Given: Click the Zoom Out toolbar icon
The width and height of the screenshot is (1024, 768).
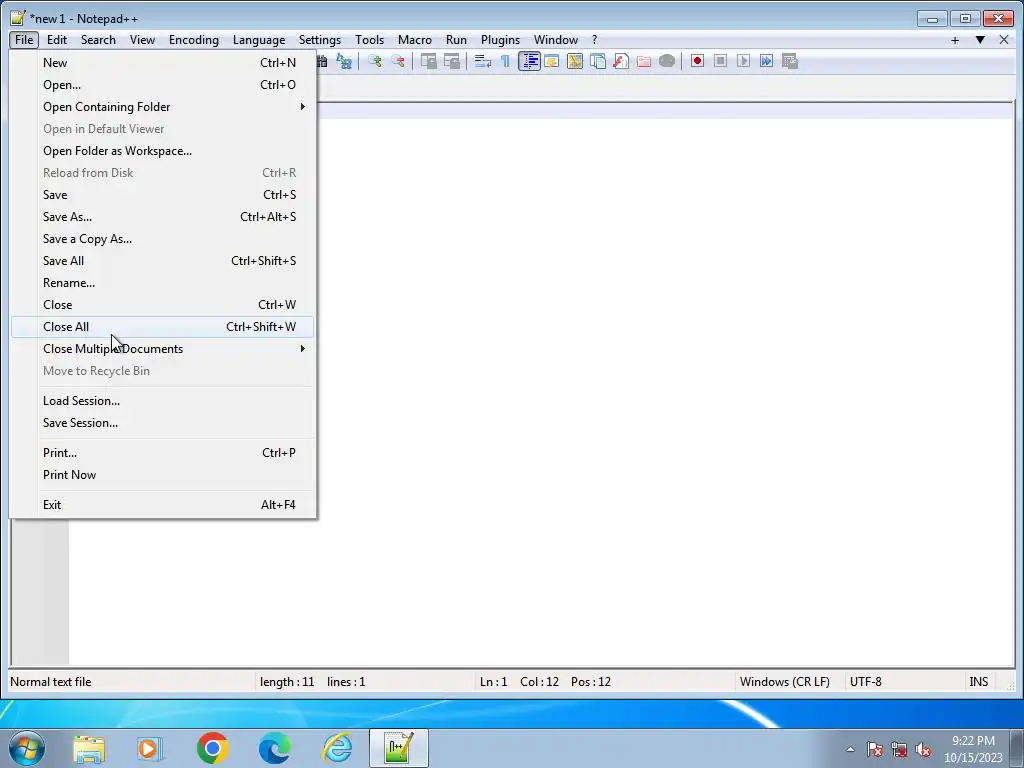Looking at the screenshot, I should pyautogui.click(x=398, y=61).
